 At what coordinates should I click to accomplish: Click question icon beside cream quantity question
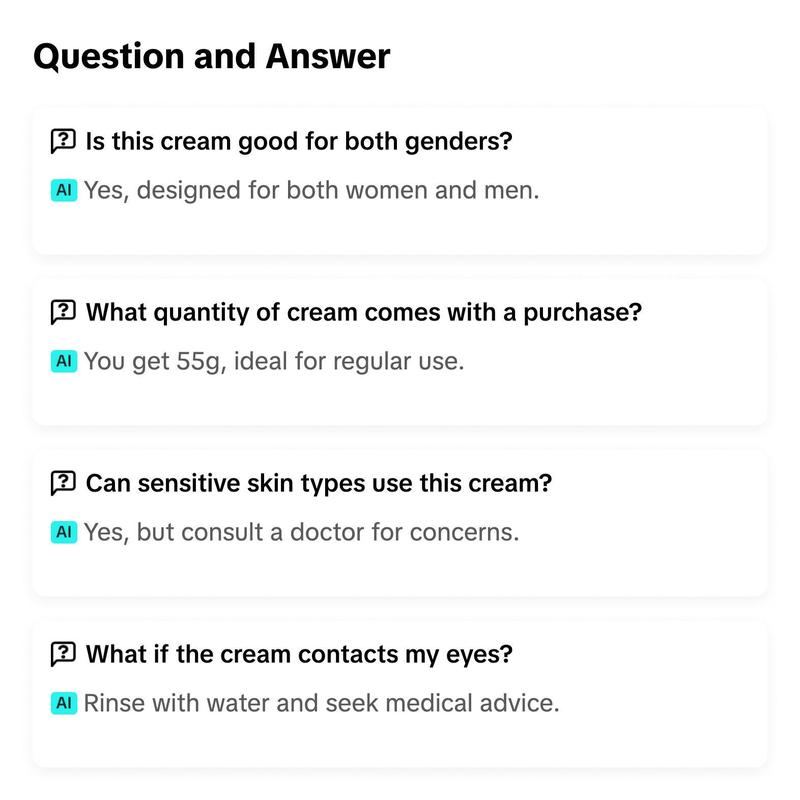click(x=63, y=312)
